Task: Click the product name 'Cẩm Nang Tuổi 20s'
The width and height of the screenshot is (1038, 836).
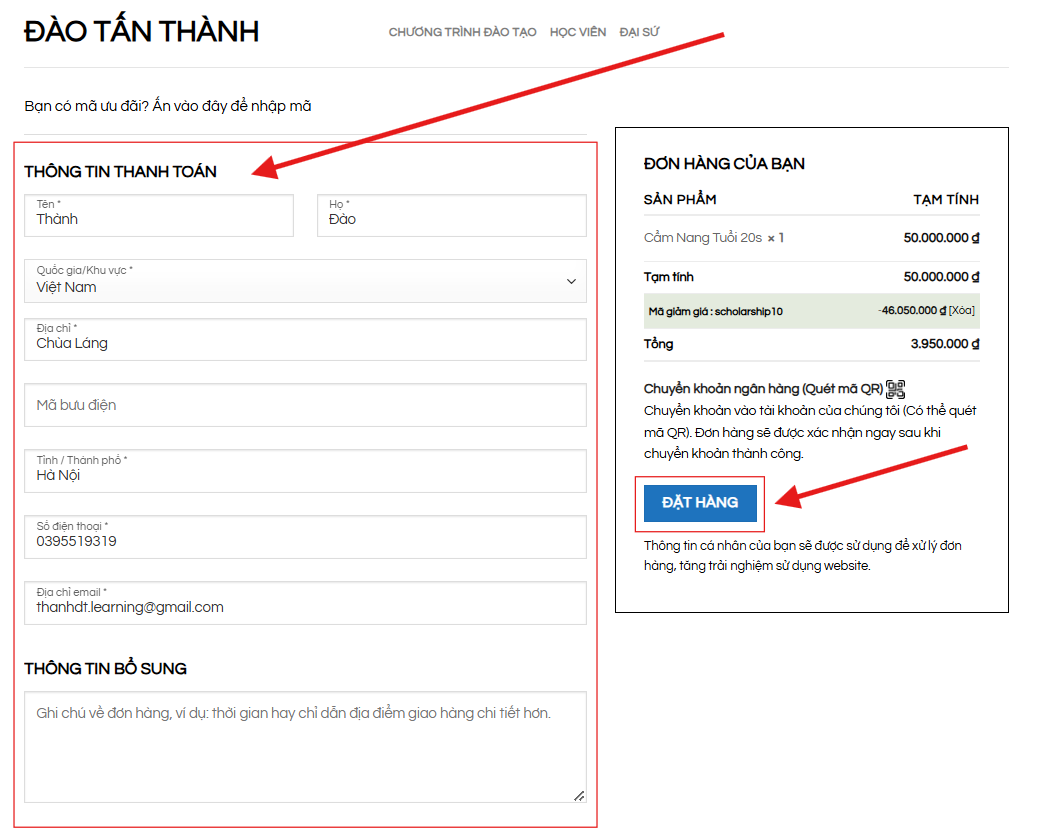Action: point(703,238)
